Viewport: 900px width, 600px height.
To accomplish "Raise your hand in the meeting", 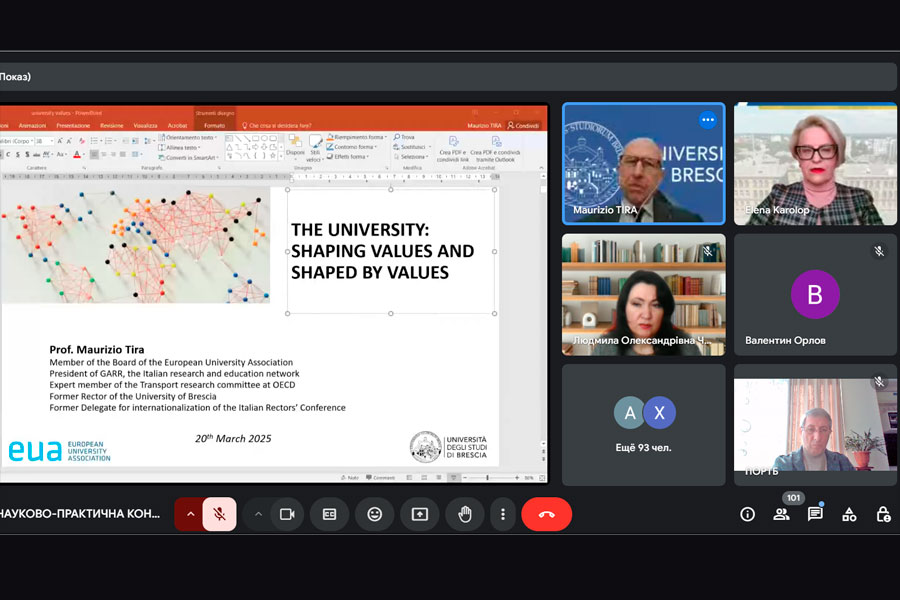I will coord(465,514).
